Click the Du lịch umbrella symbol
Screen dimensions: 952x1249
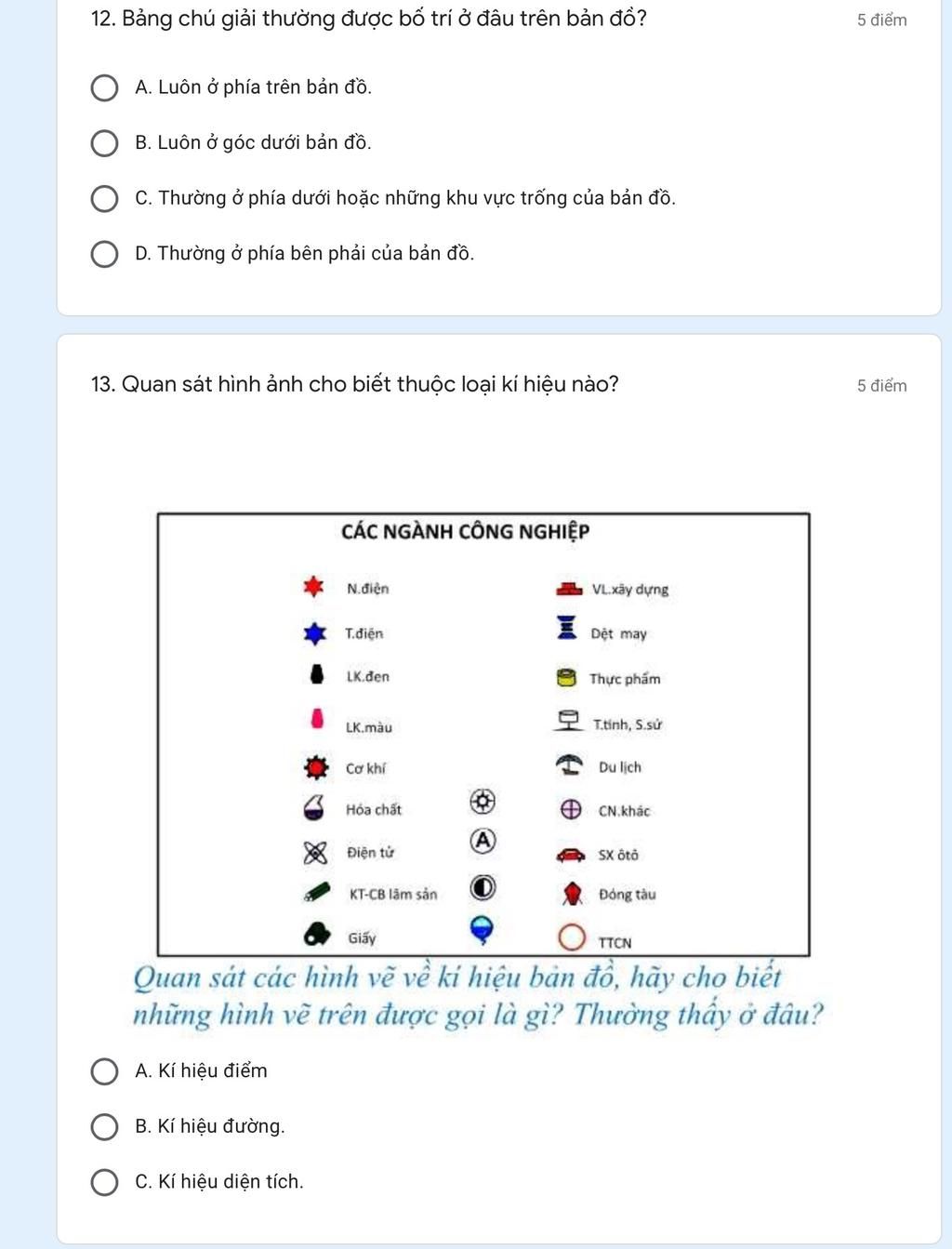569,765
